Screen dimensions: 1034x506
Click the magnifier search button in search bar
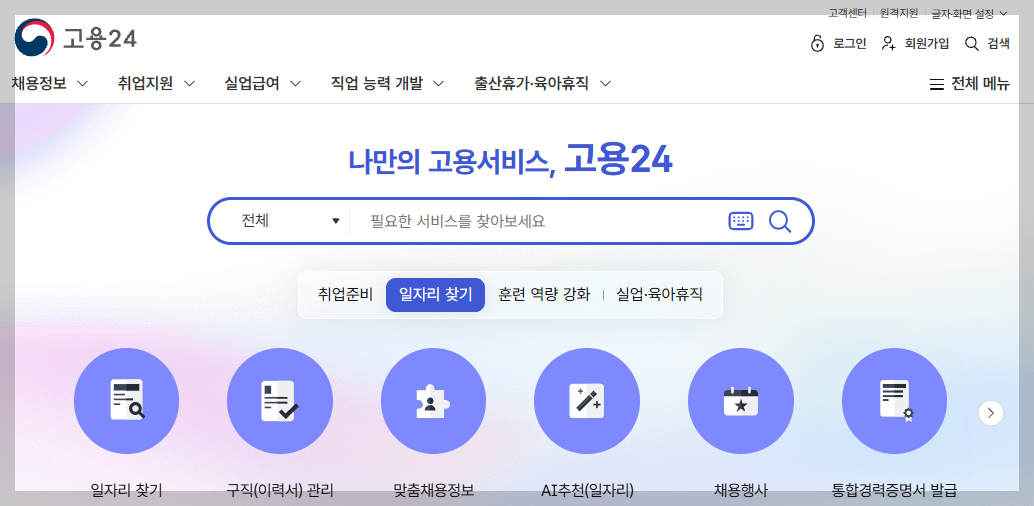click(x=779, y=221)
